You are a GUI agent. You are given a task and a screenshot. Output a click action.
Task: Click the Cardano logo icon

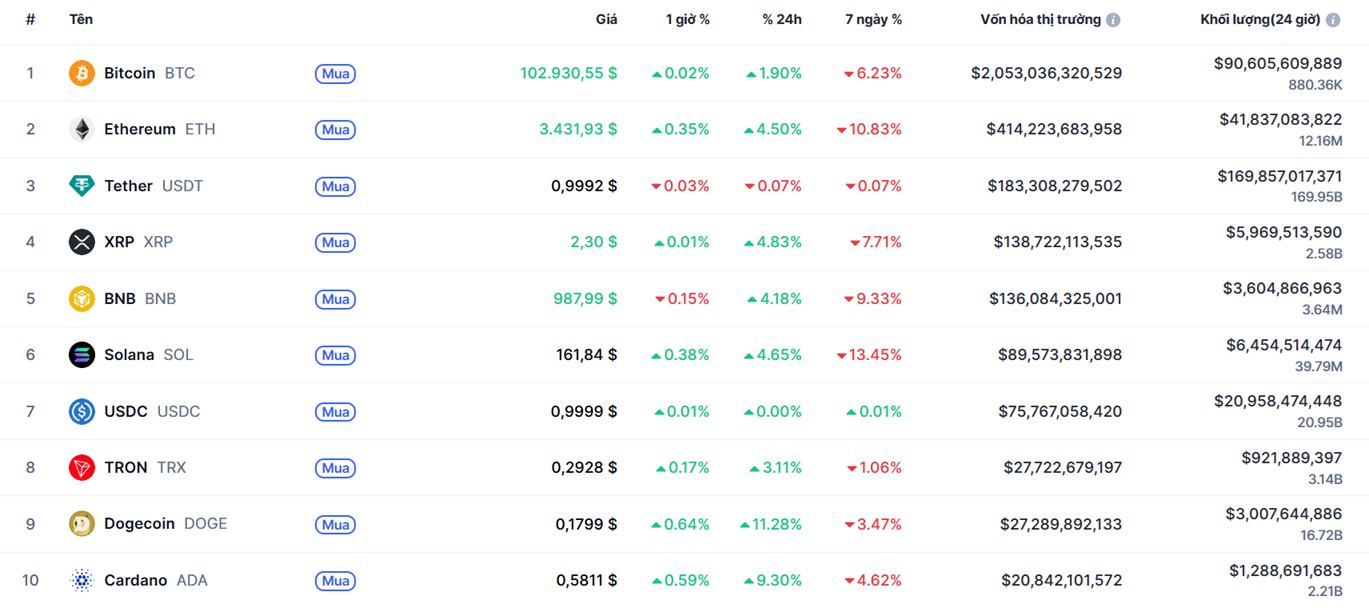coord(82,581)
